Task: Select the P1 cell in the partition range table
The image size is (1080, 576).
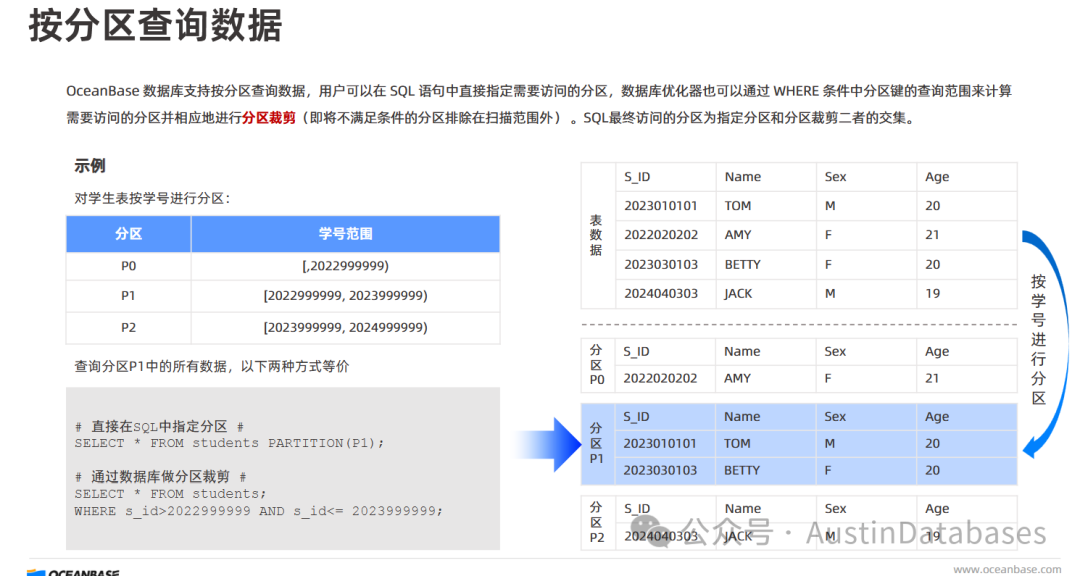Action: (x=128, y=296)
